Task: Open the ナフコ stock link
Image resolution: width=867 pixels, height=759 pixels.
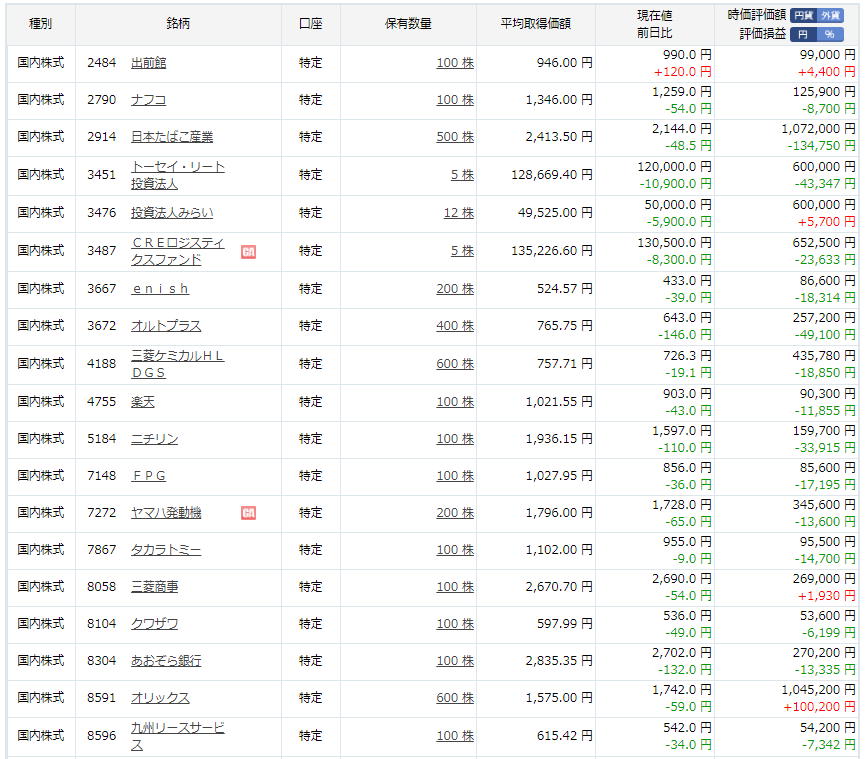Action: (148, 100)
